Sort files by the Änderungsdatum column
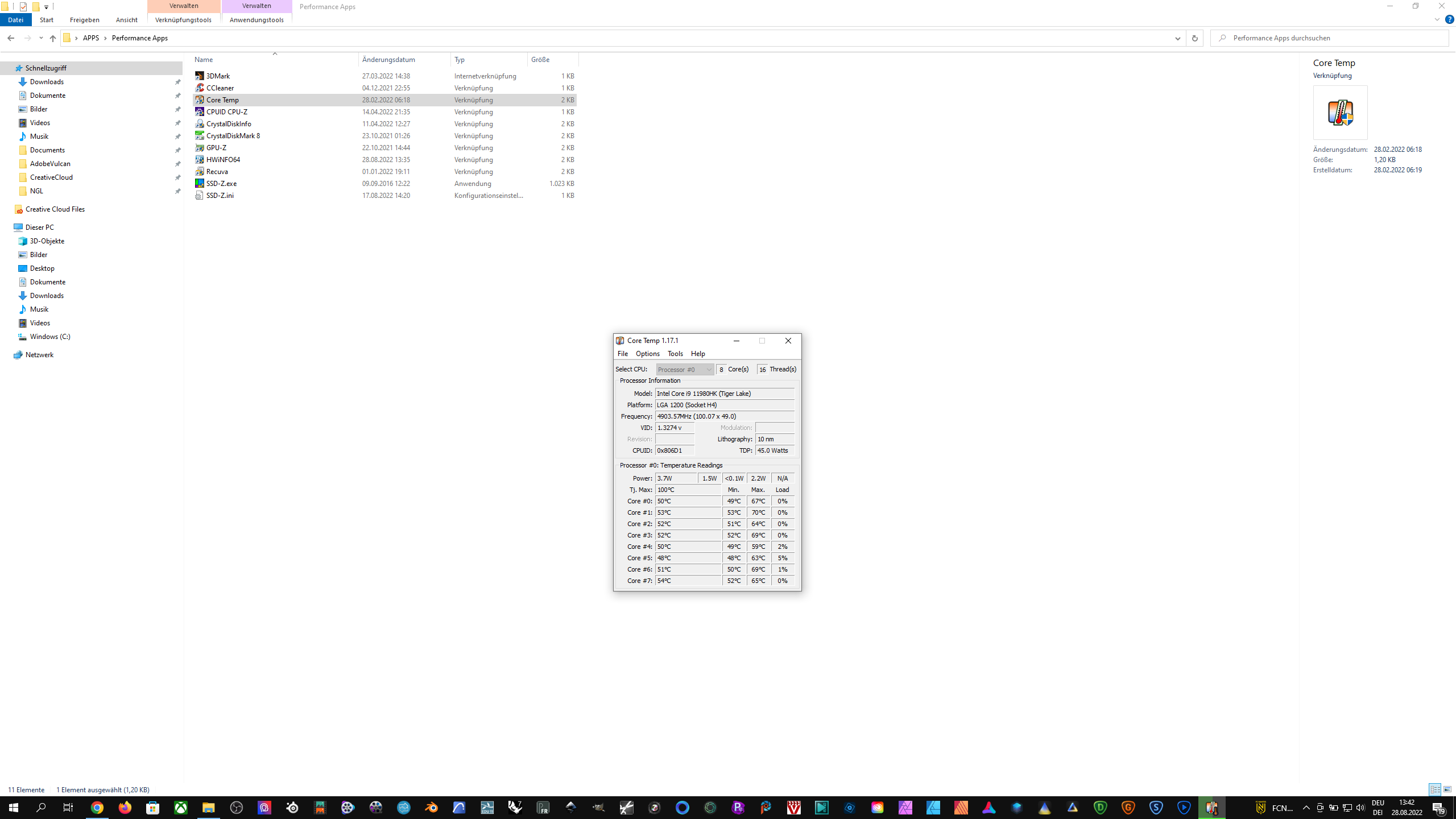 (x=388, y=60)
